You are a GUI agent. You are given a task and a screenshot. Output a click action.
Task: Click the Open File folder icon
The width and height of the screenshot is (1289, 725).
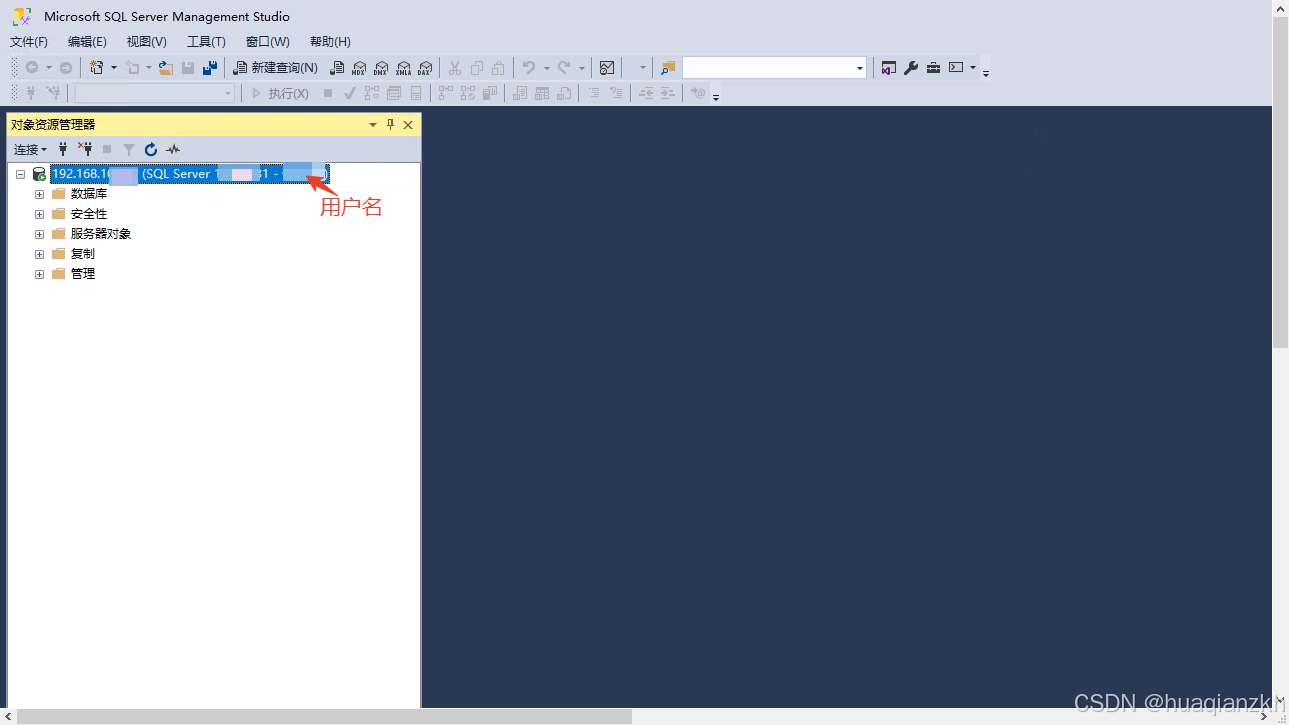click(166, 68)
